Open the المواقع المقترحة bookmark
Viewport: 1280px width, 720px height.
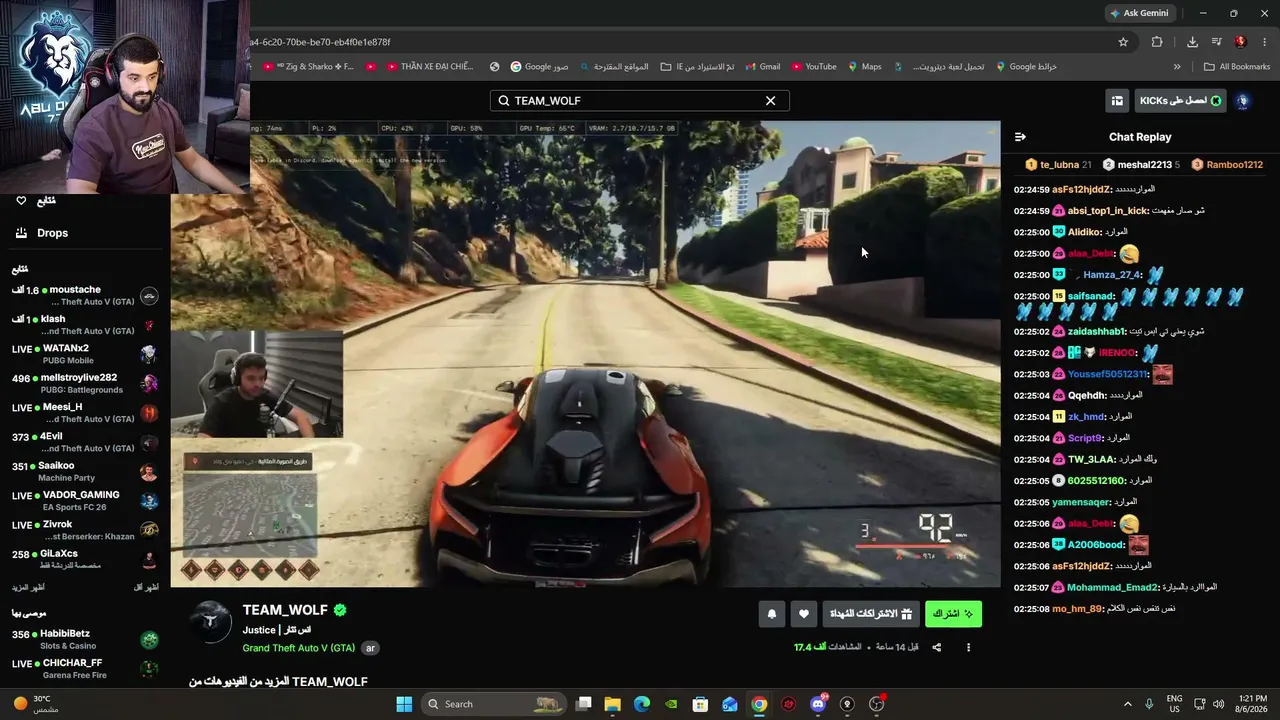pyautogui.click(x=614, y=67)
